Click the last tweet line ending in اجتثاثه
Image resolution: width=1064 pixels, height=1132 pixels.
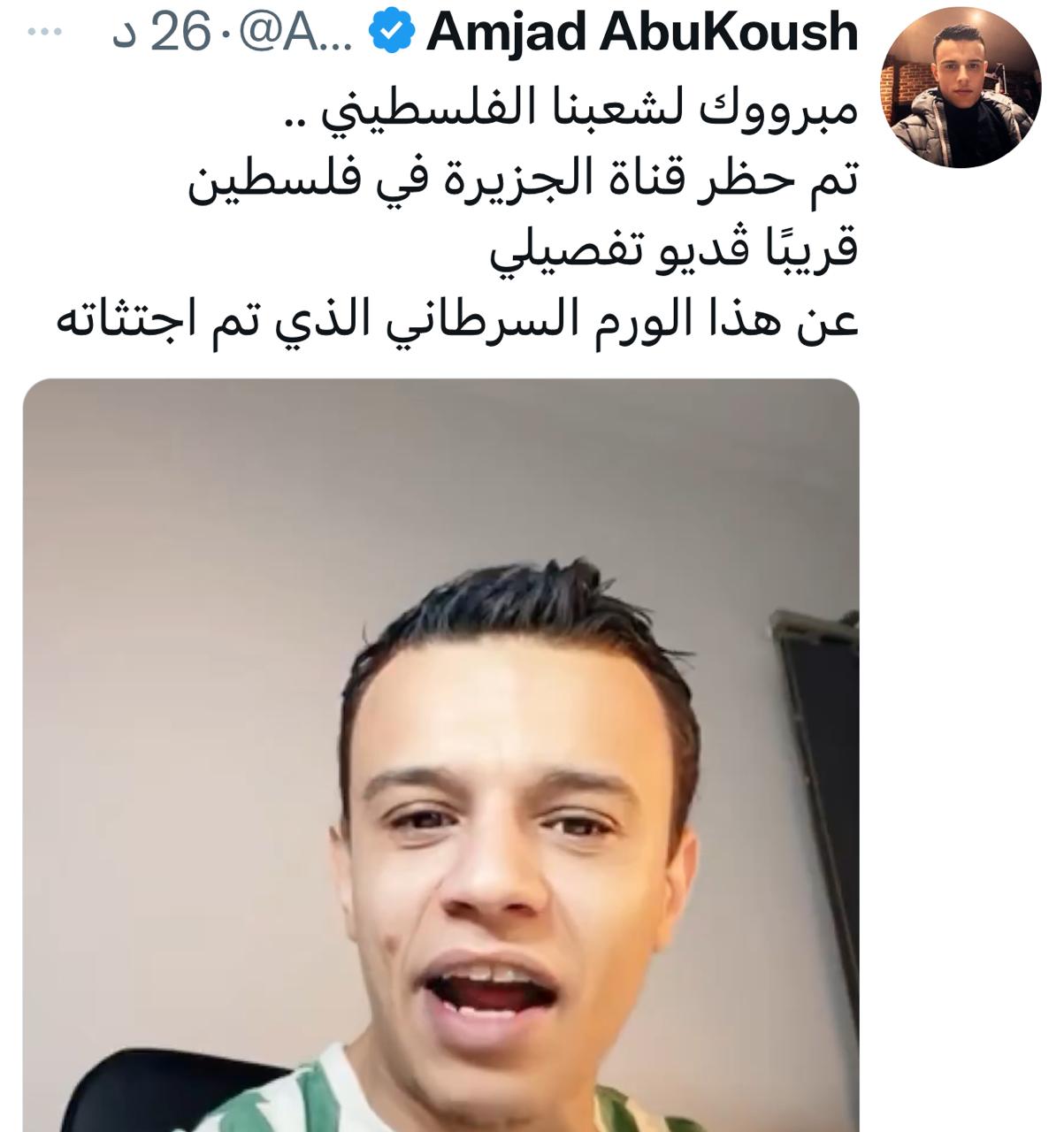456,317
